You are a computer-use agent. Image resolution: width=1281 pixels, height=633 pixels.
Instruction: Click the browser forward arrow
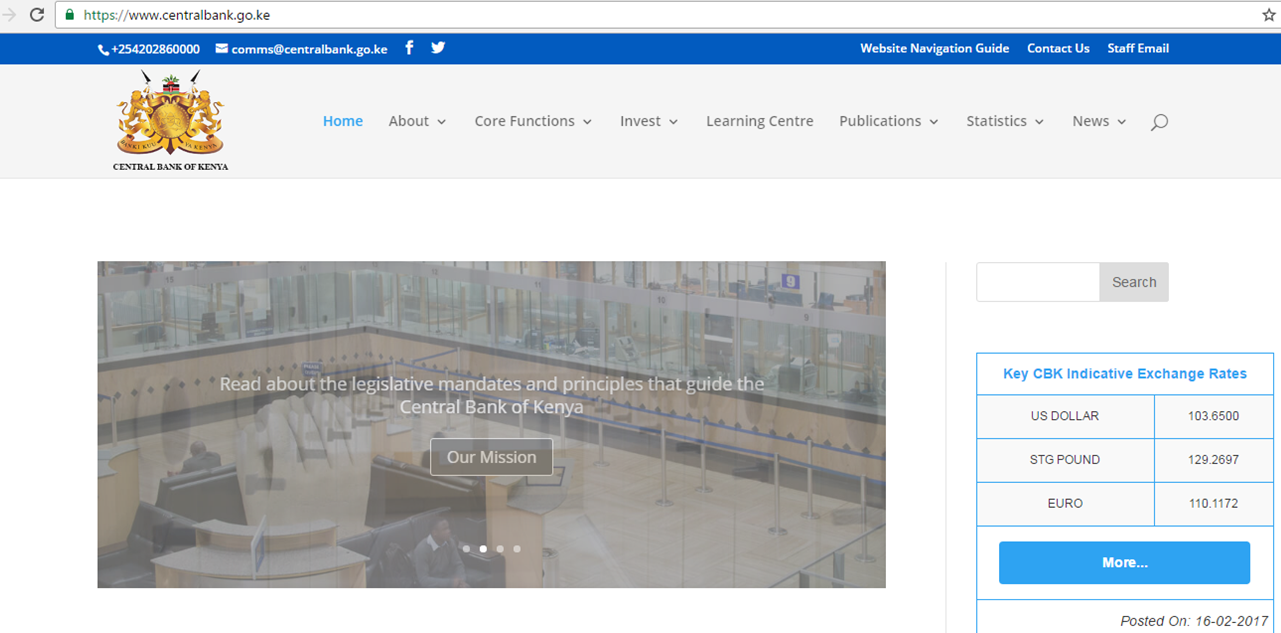9,15
